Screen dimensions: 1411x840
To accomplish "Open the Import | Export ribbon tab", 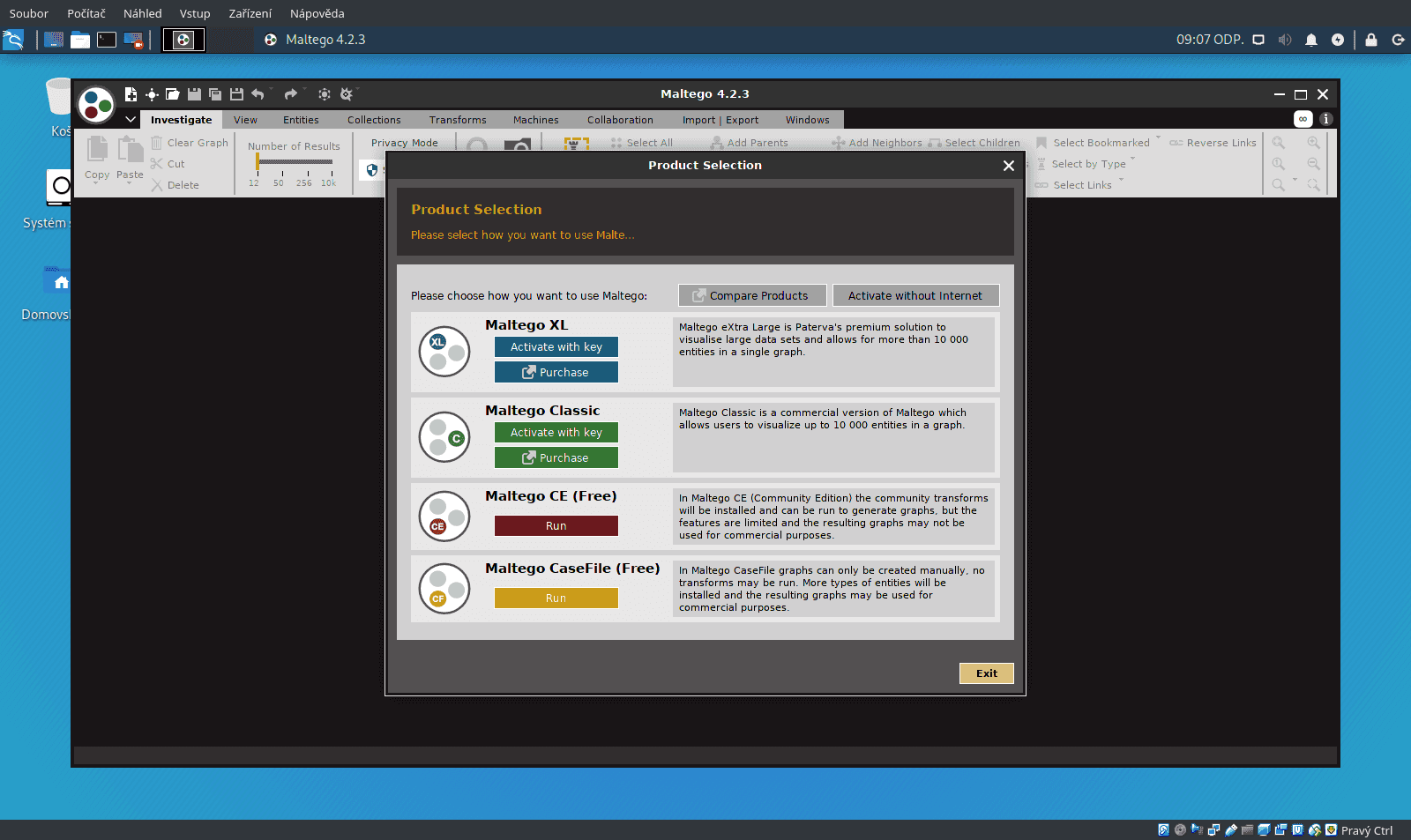I will [720, 120].
